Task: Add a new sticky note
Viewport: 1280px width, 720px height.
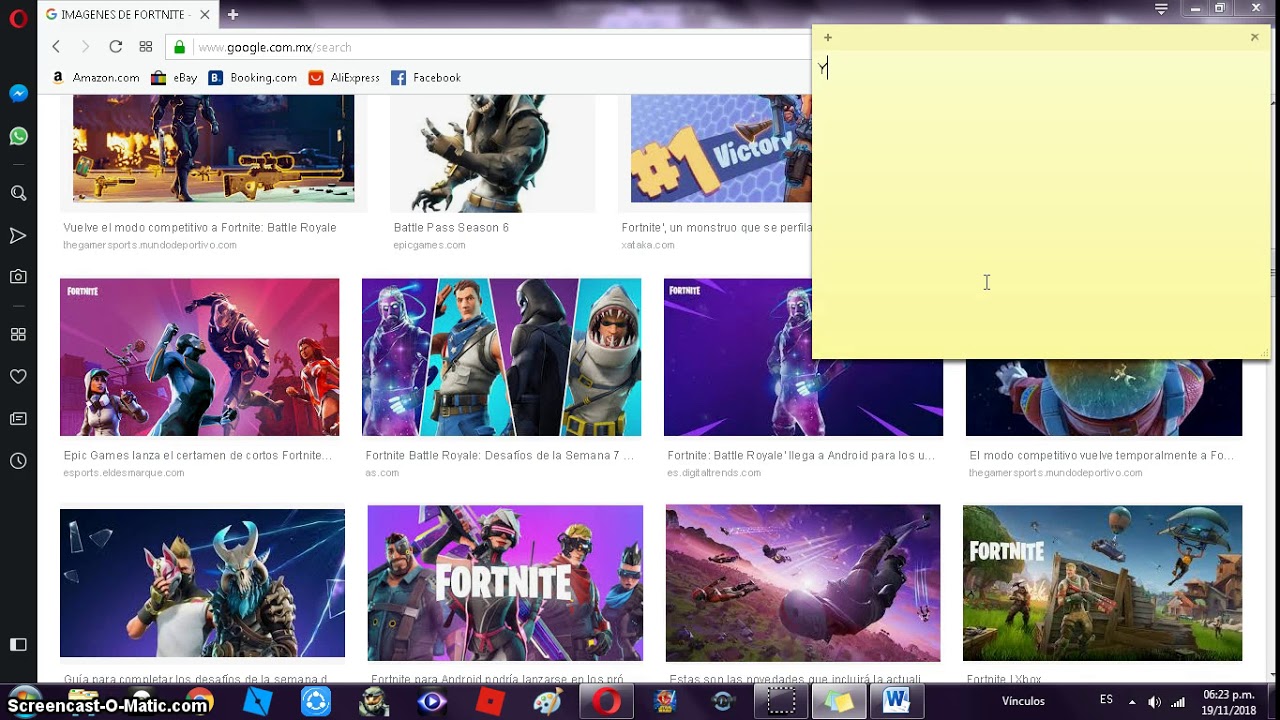Action: (828, 37)
